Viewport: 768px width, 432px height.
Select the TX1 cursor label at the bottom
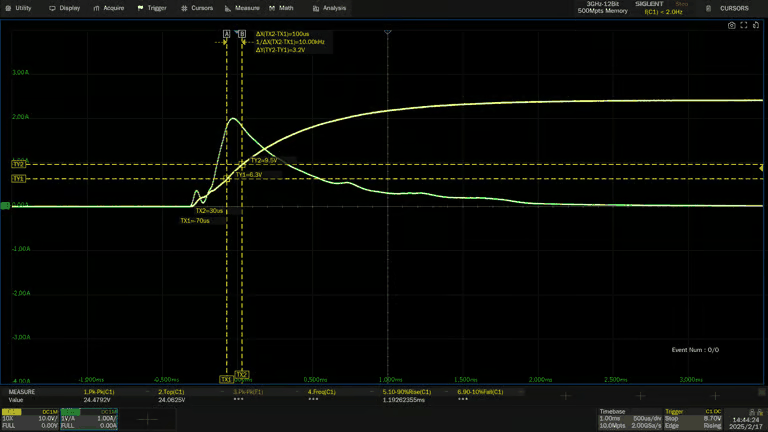[226, 380]
